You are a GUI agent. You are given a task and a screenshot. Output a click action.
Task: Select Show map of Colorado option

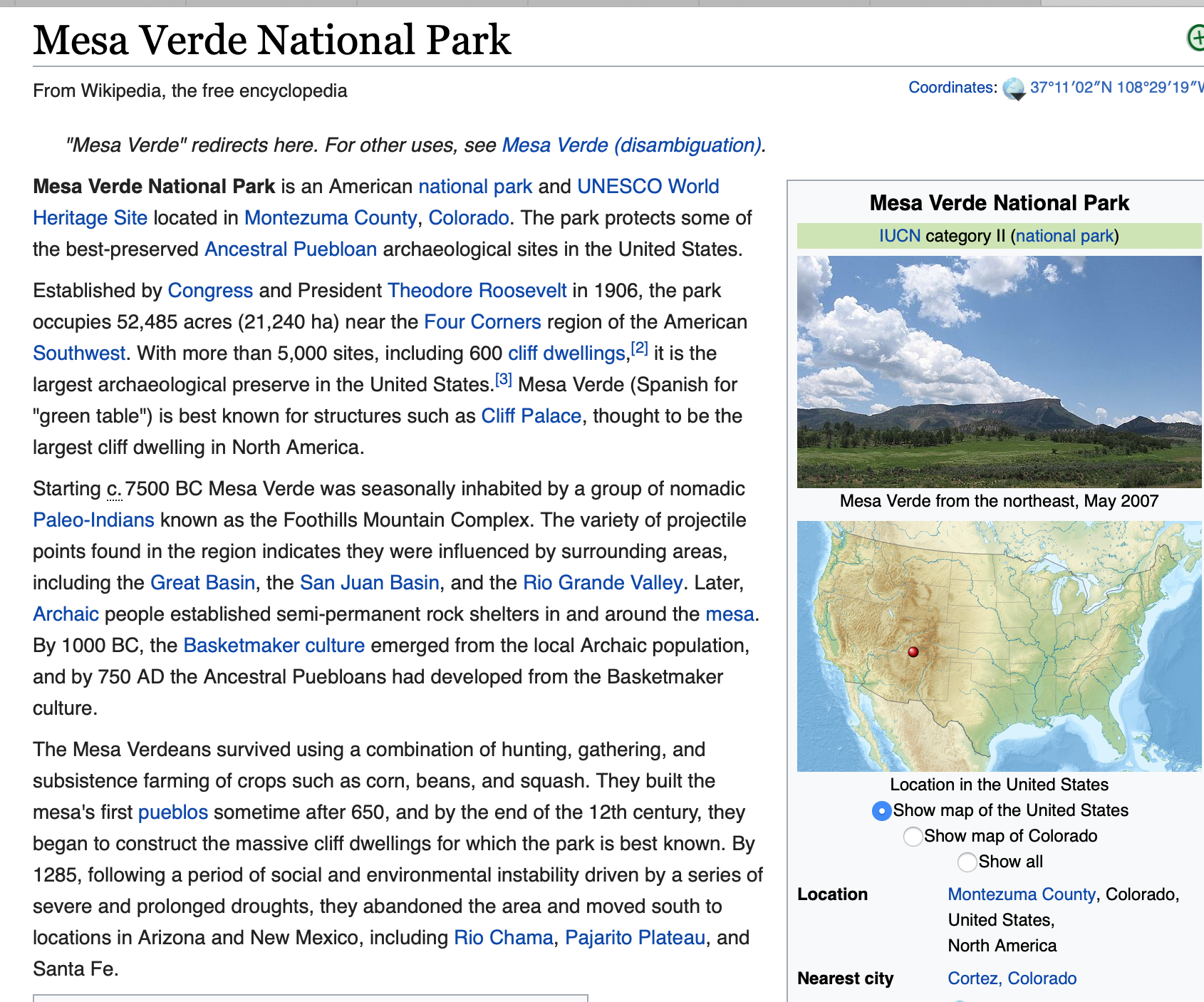pos(912,837)
